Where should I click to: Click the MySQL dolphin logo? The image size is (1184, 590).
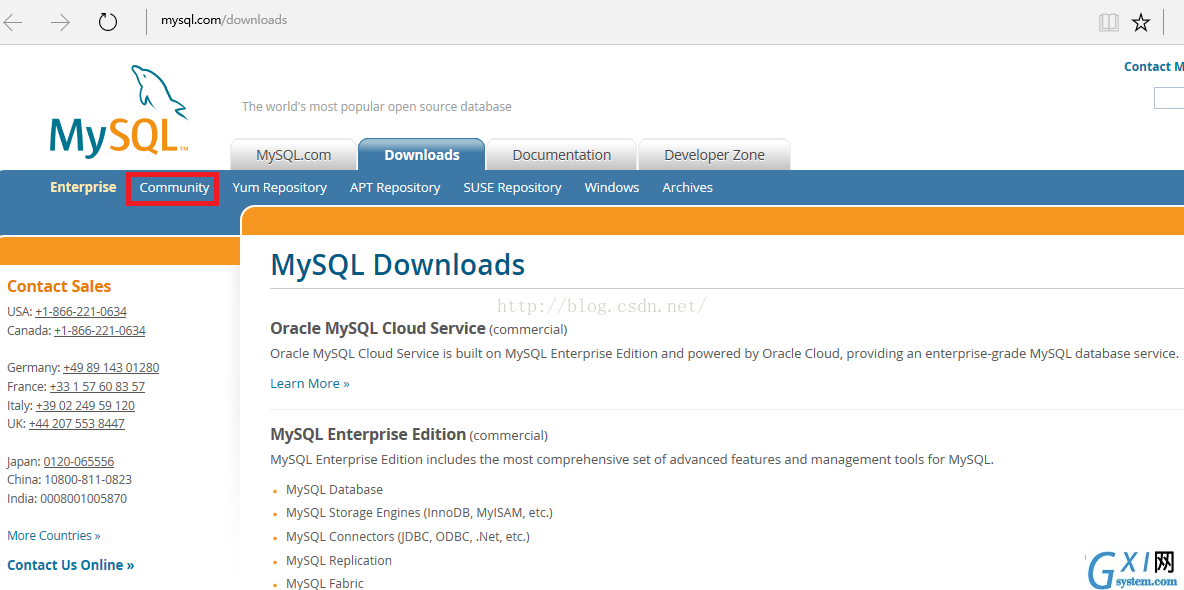pos(119,112)
